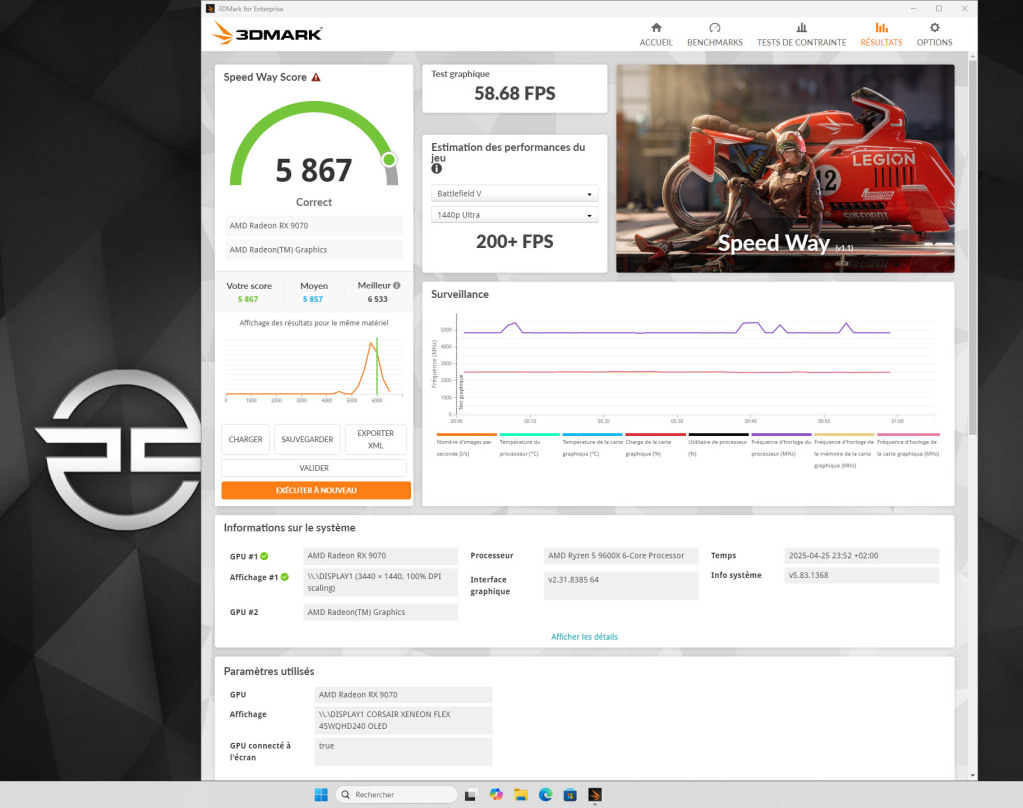Click Info système value v5.83.1368
This screenshot has width=1023, height=808.
(x=861, y=575)
